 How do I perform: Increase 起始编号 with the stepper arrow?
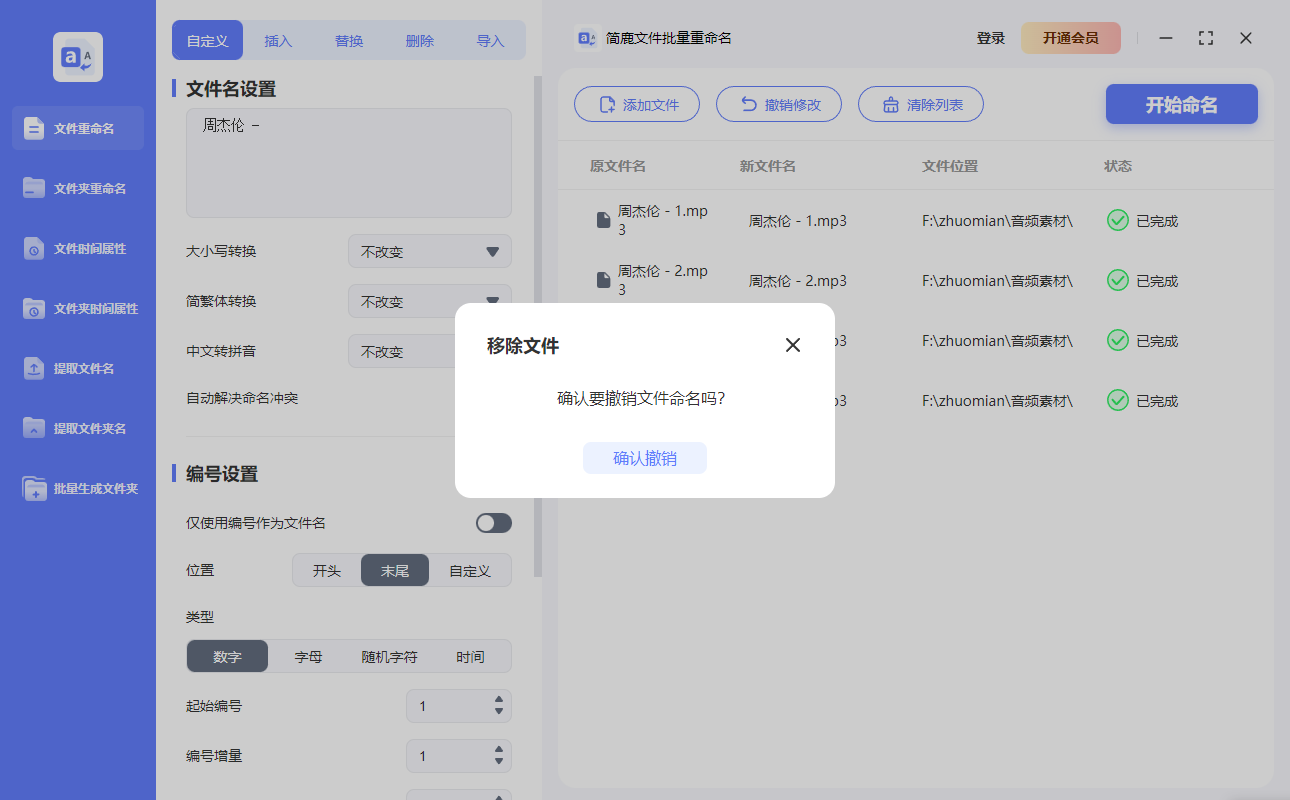[498, 701]
